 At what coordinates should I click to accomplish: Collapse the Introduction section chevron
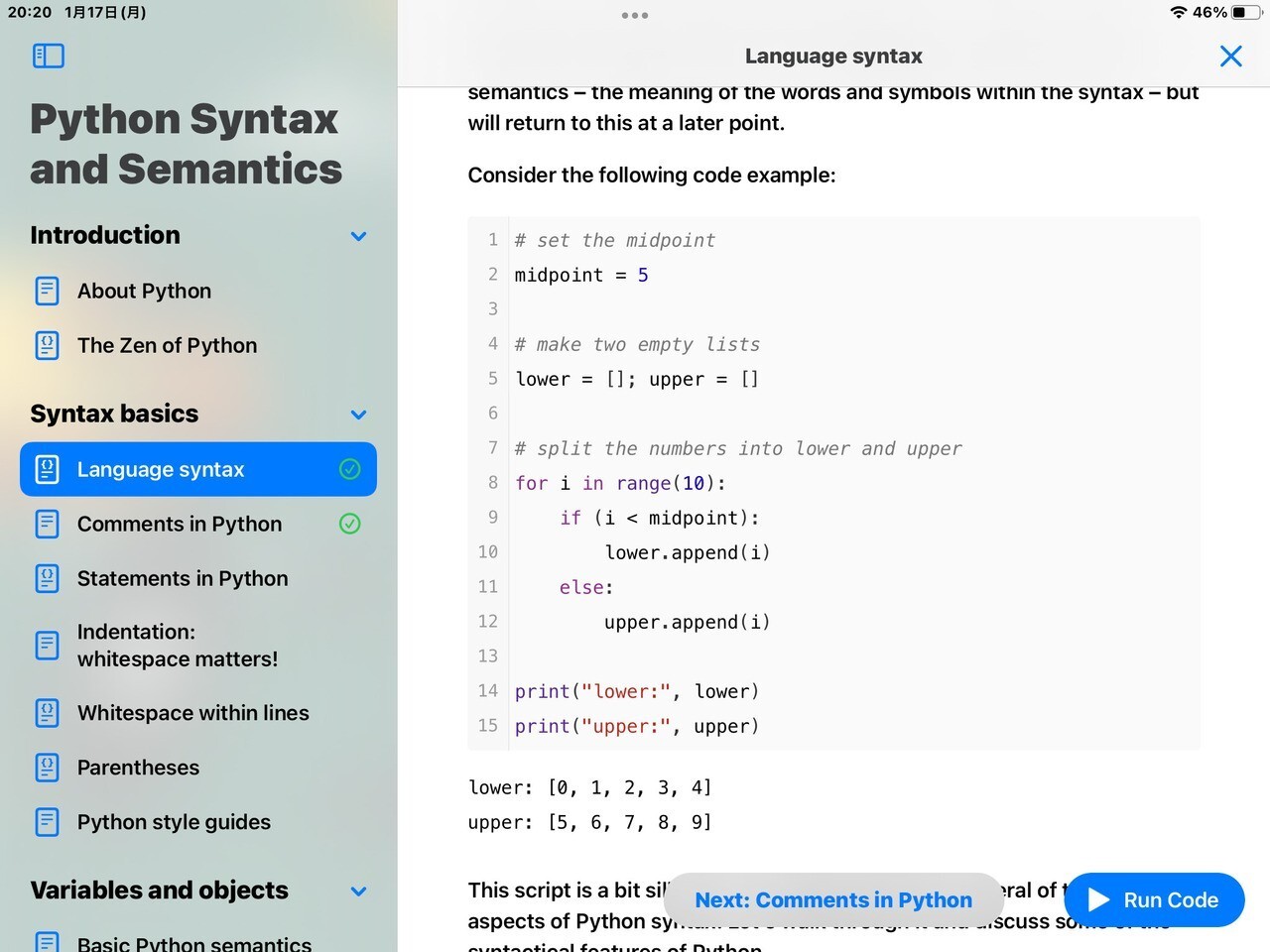coord(358,236)
